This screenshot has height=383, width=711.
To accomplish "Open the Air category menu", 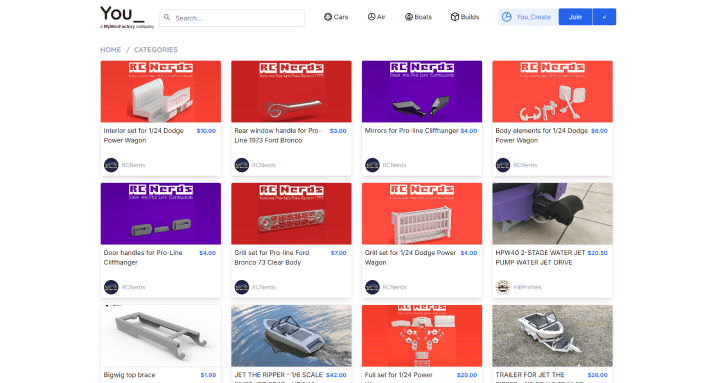I will point(376,17).
